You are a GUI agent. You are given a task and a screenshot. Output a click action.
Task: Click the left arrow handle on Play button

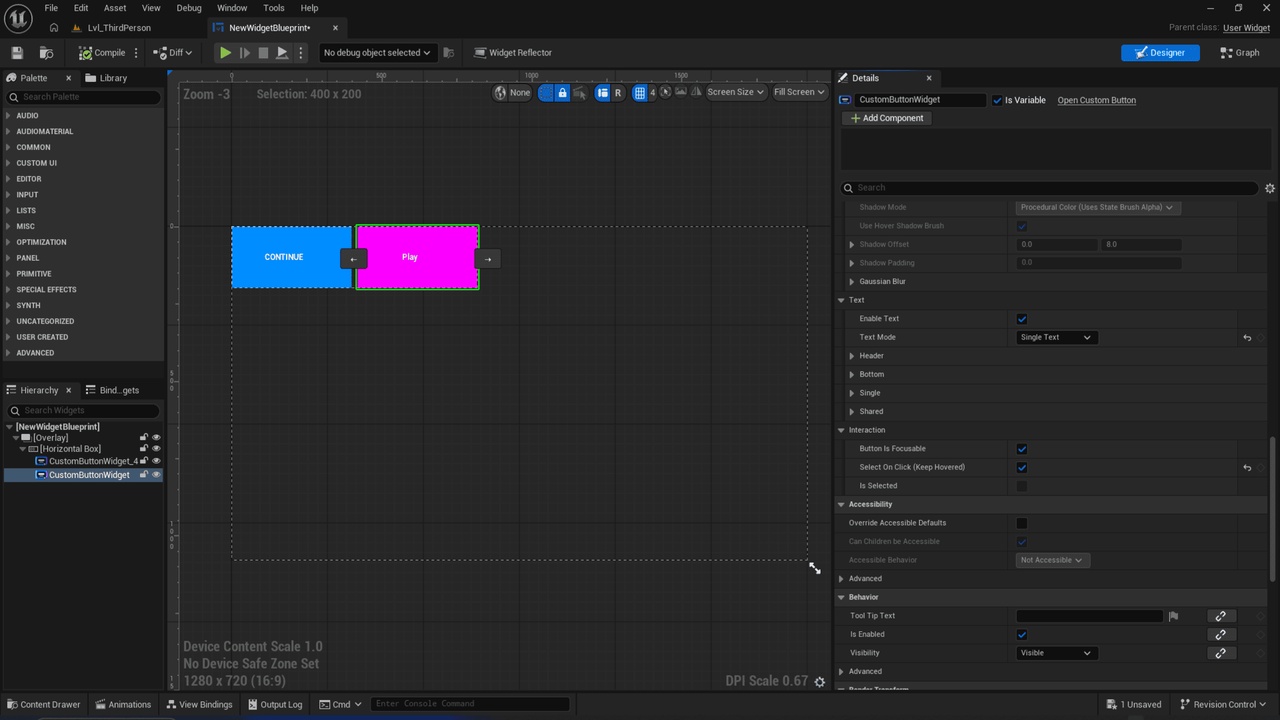(353, 259)
